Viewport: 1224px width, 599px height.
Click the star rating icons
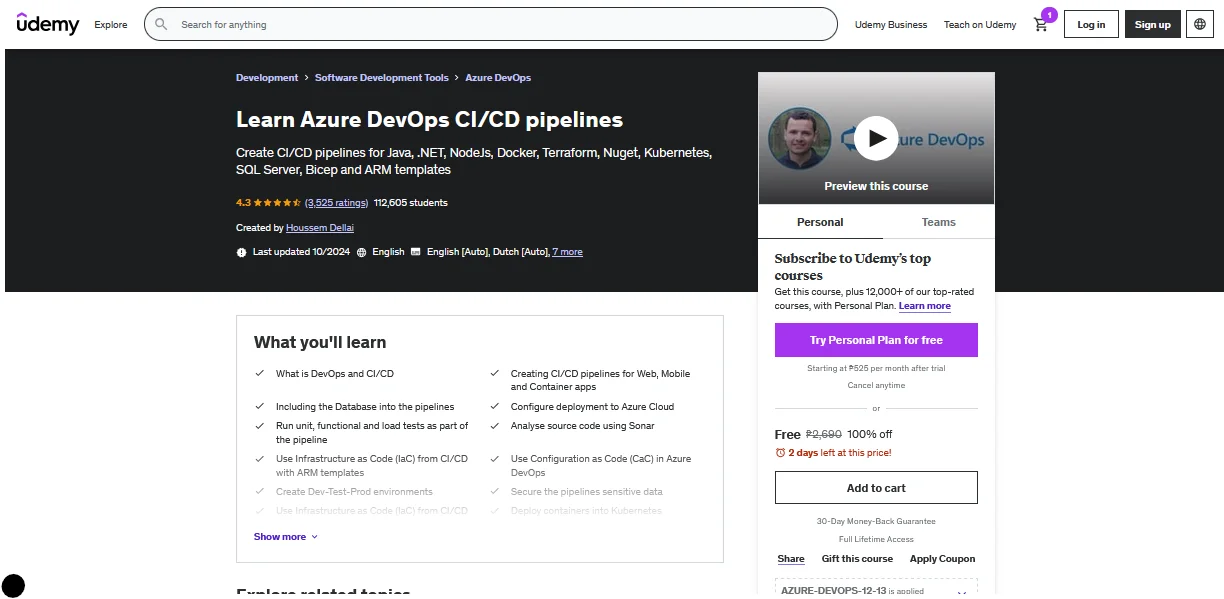coord(278,202)
